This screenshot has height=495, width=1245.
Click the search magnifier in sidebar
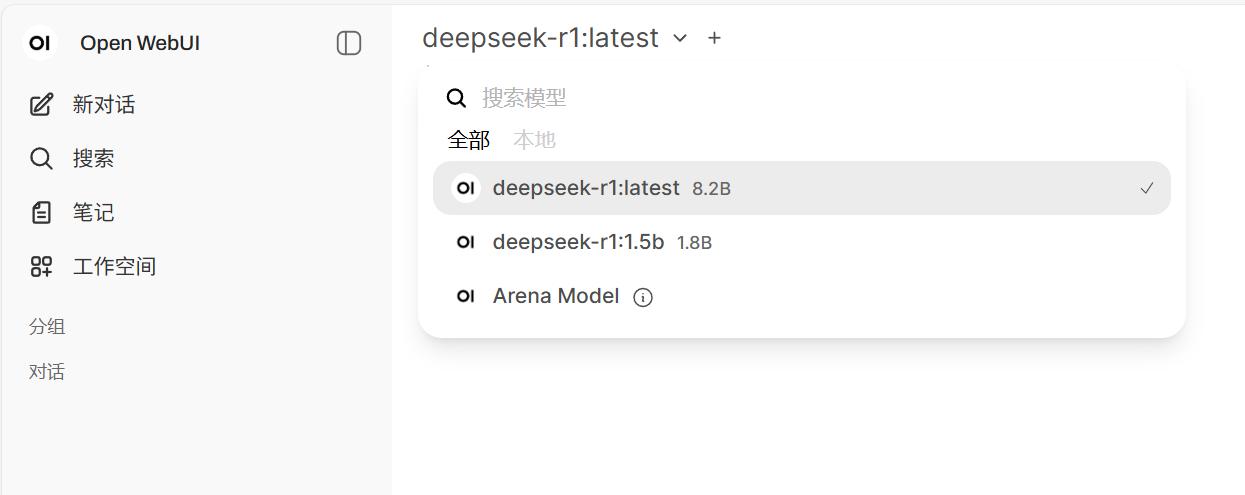tap(41, 159)
